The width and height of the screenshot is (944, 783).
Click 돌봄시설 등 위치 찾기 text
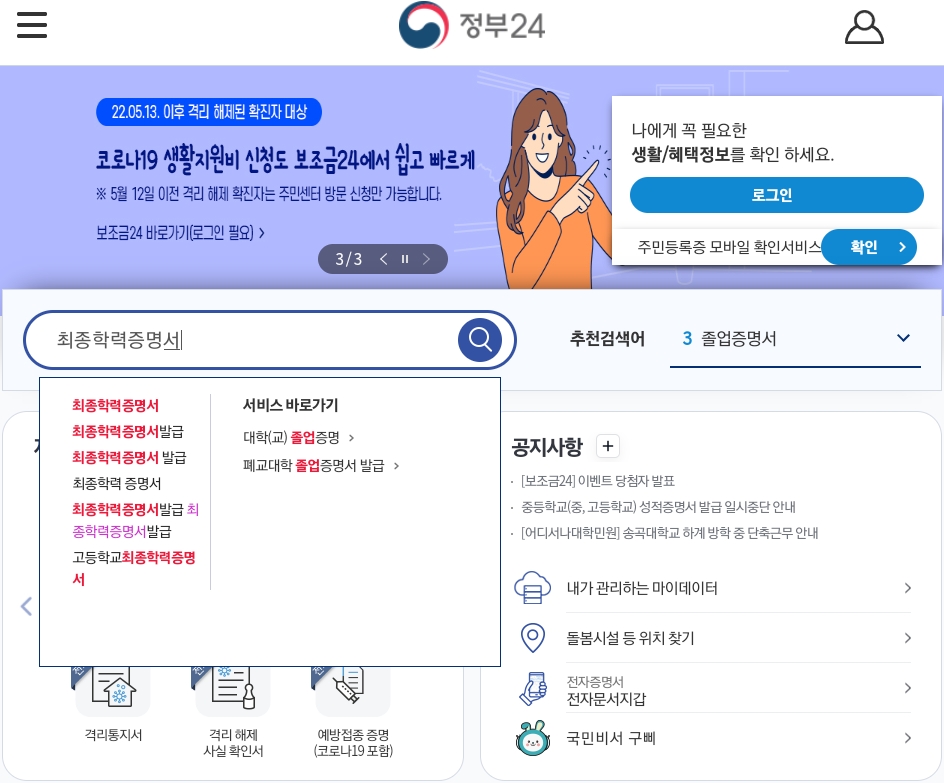point(630,638)
